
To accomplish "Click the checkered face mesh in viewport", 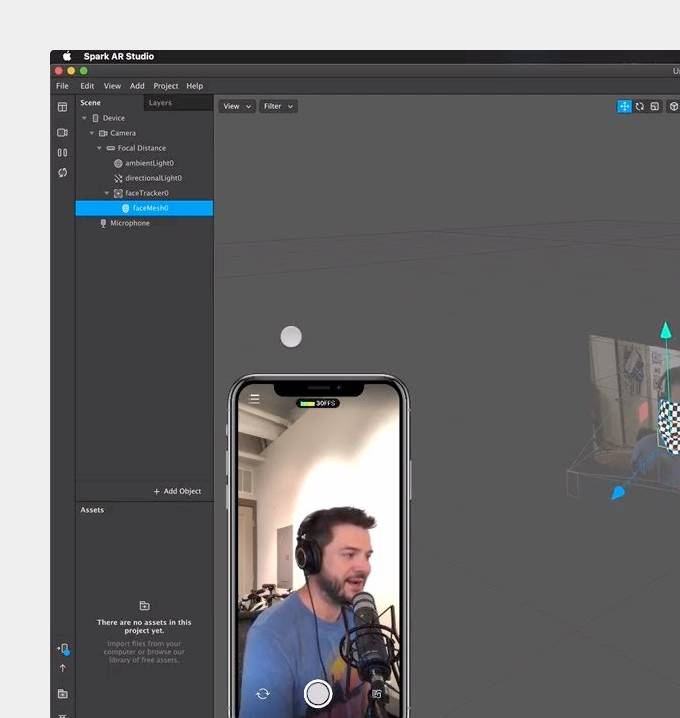I will point(669,426).
